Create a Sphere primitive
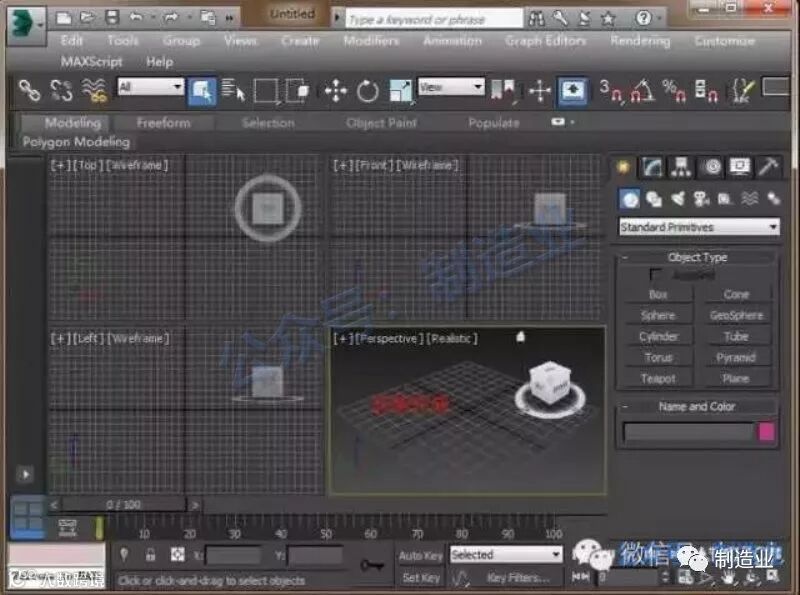 658,315
